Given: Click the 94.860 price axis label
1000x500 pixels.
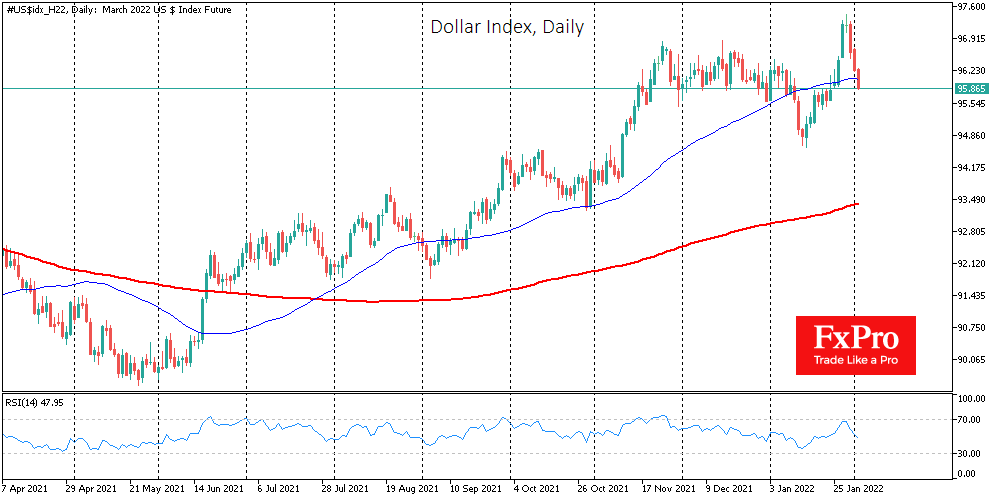Looking at the screenshot, I should (x=972, y=136).
